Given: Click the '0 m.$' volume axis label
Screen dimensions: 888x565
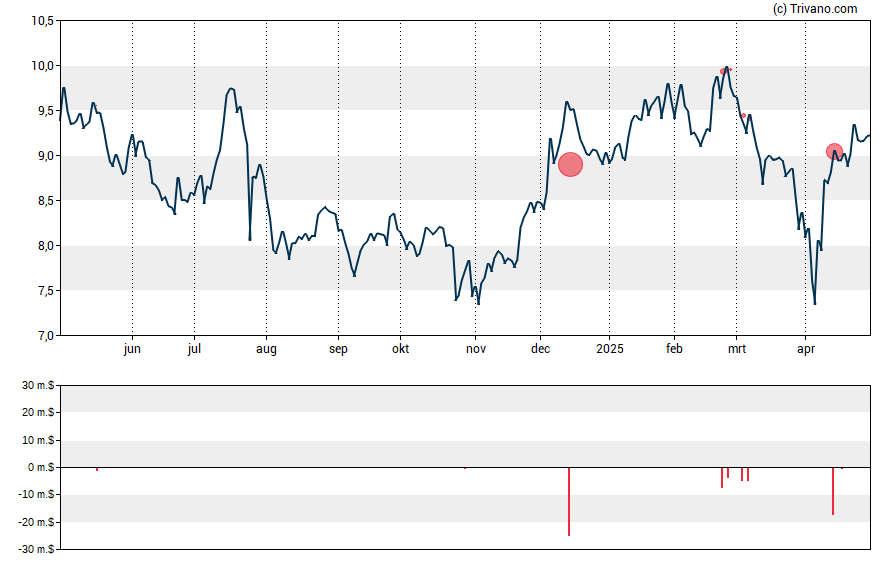Looking at the screenshot, I should coord(41,467).
